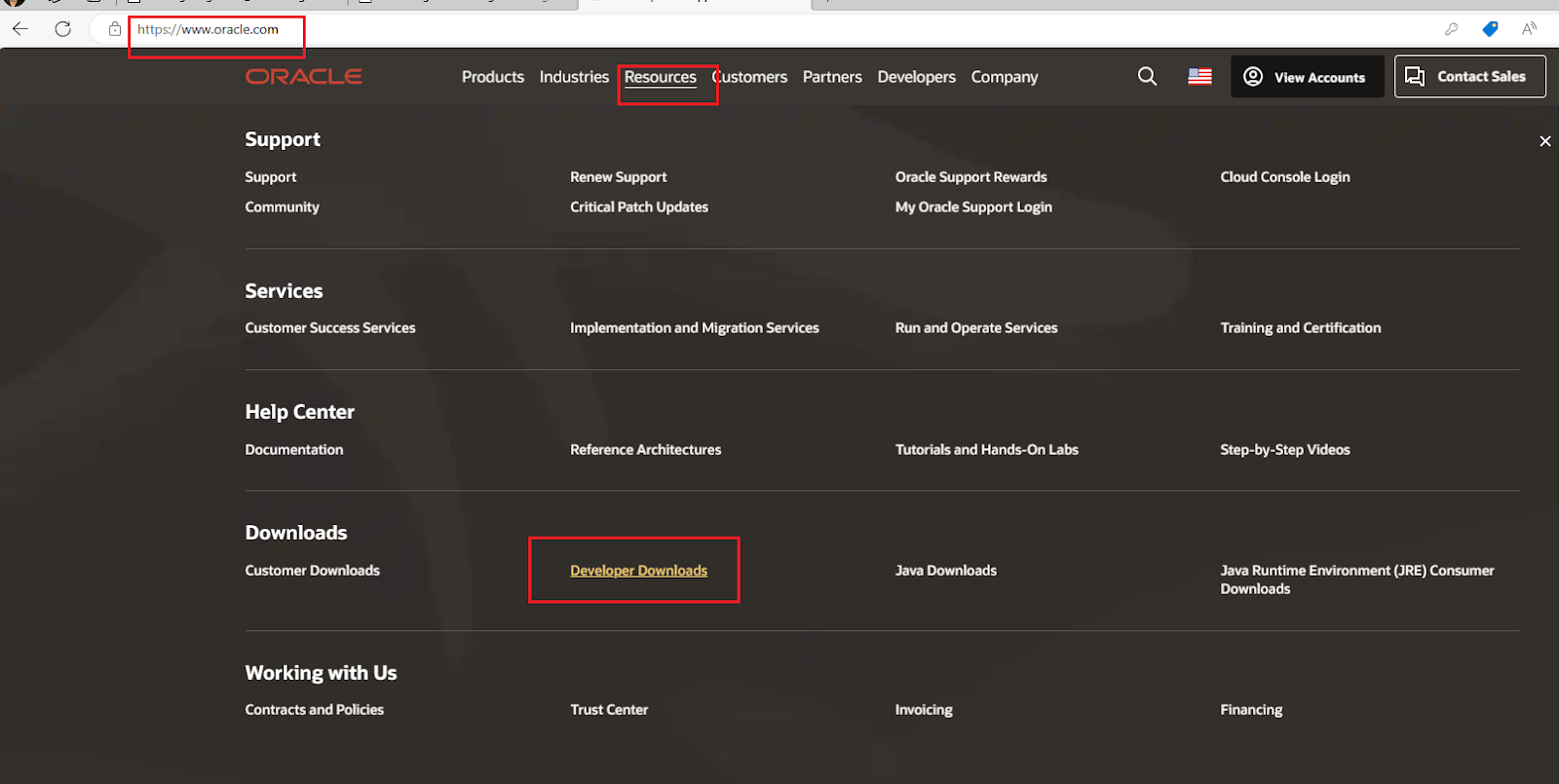Select the Resources menu item
Screen dimensions: 1559x784
pyautogui.click(x=661, y=77)
